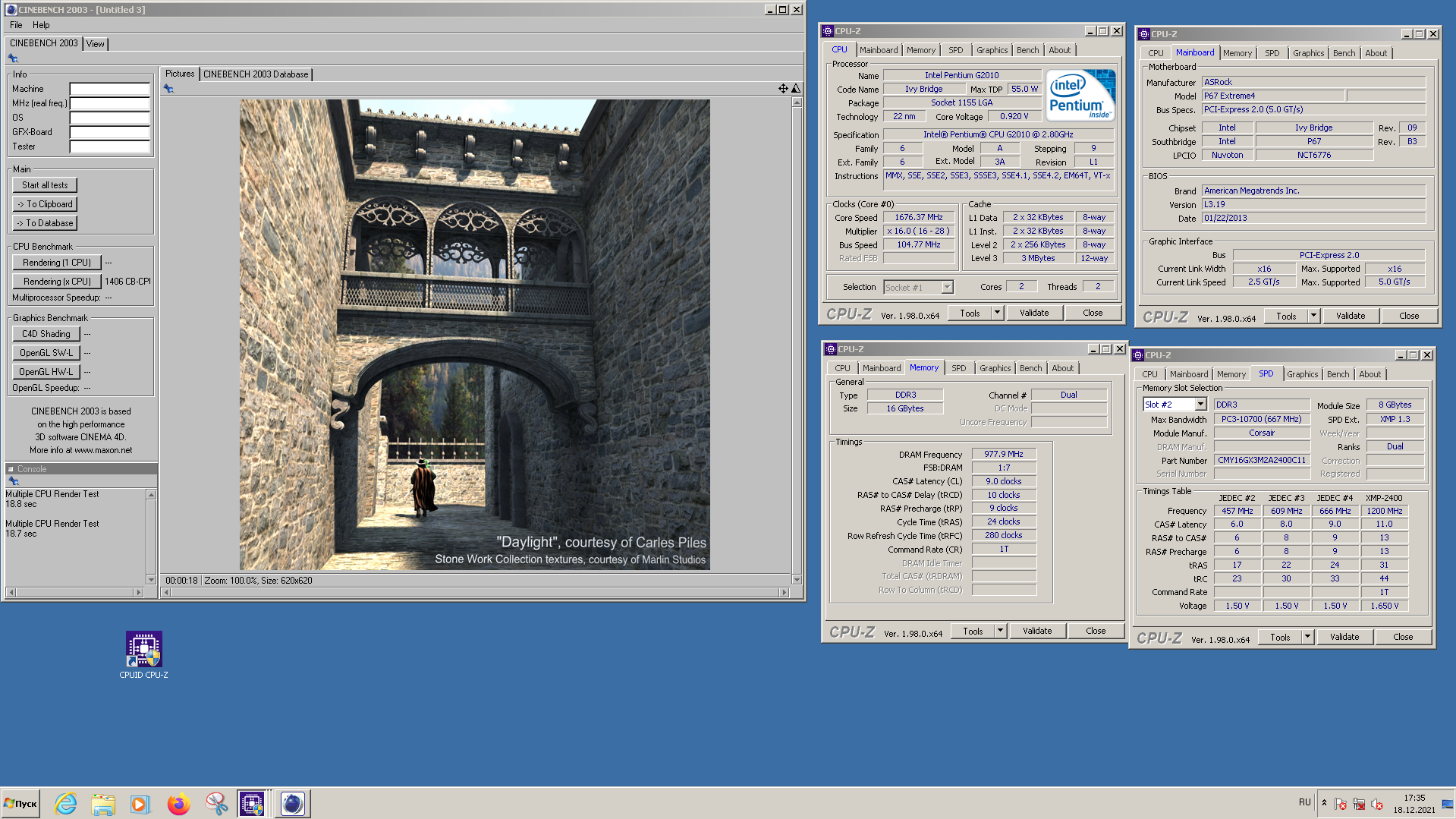Click Tools button in CPU-Z Mainboard window
The height and width of the screenshot is (819, 1456).
[x=1286, y=316]
